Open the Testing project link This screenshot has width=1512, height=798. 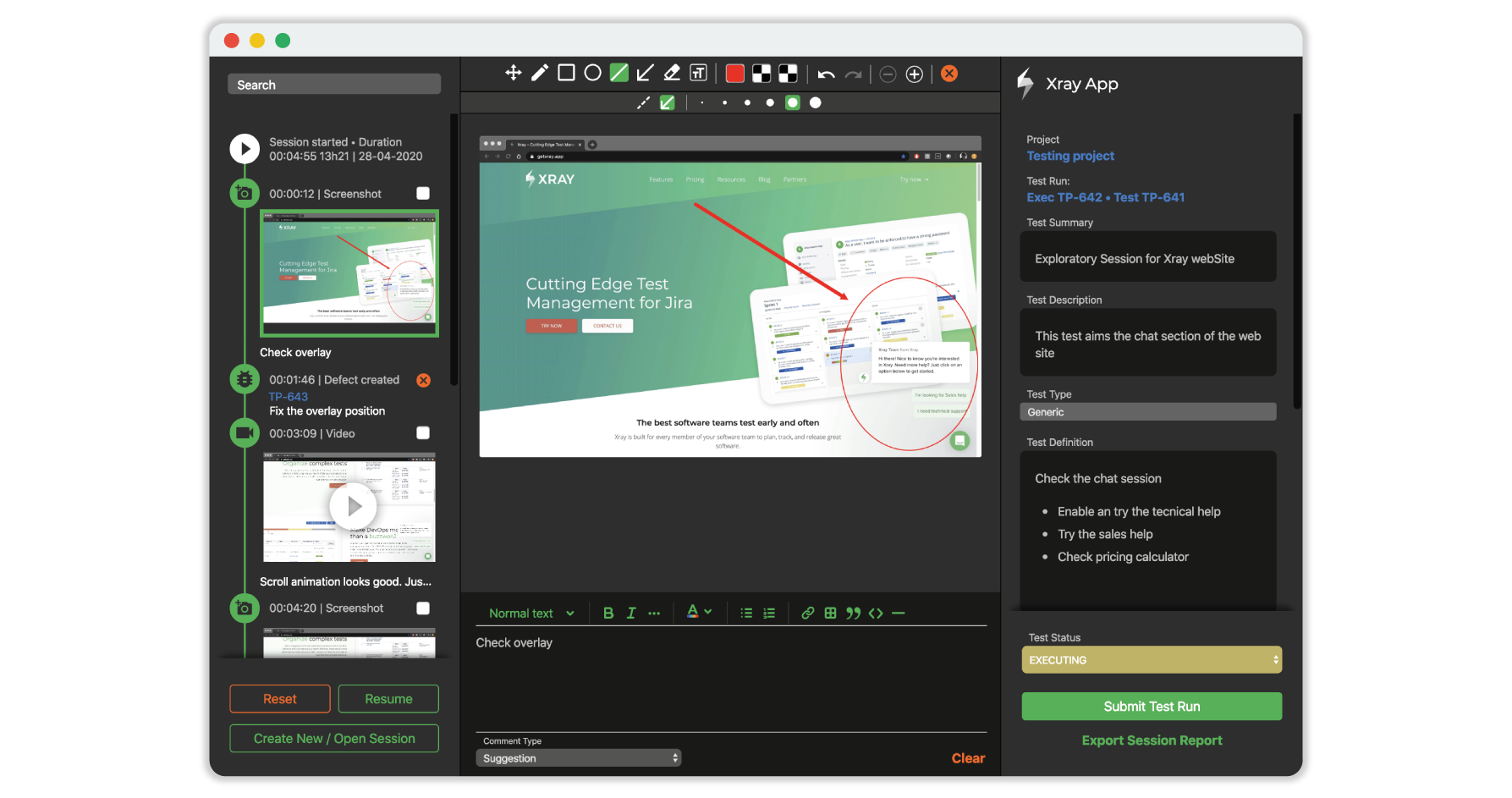coord(1070,156)
